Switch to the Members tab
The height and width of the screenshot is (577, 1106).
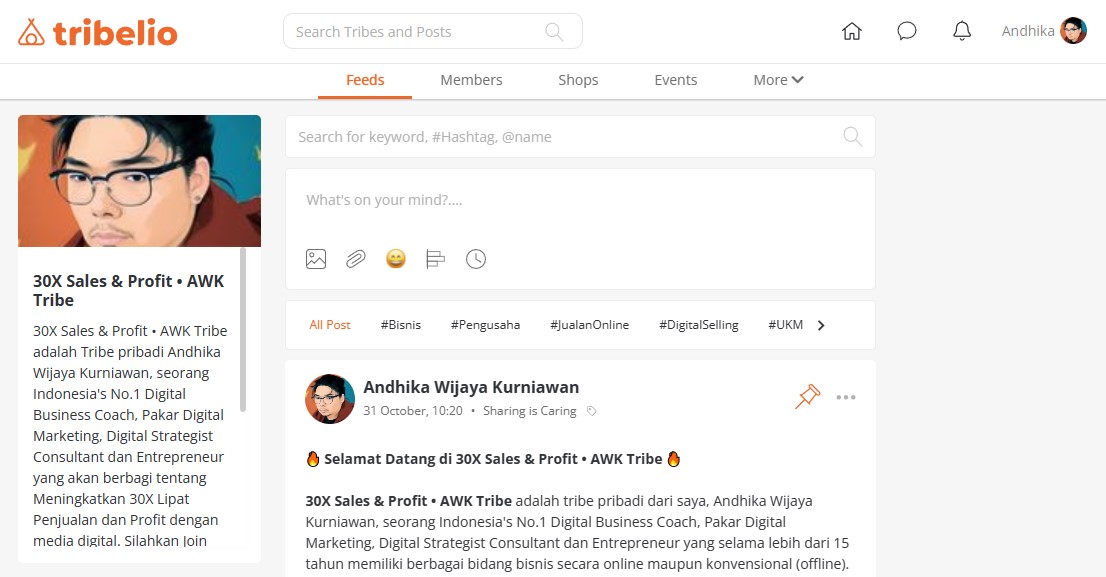471,80
